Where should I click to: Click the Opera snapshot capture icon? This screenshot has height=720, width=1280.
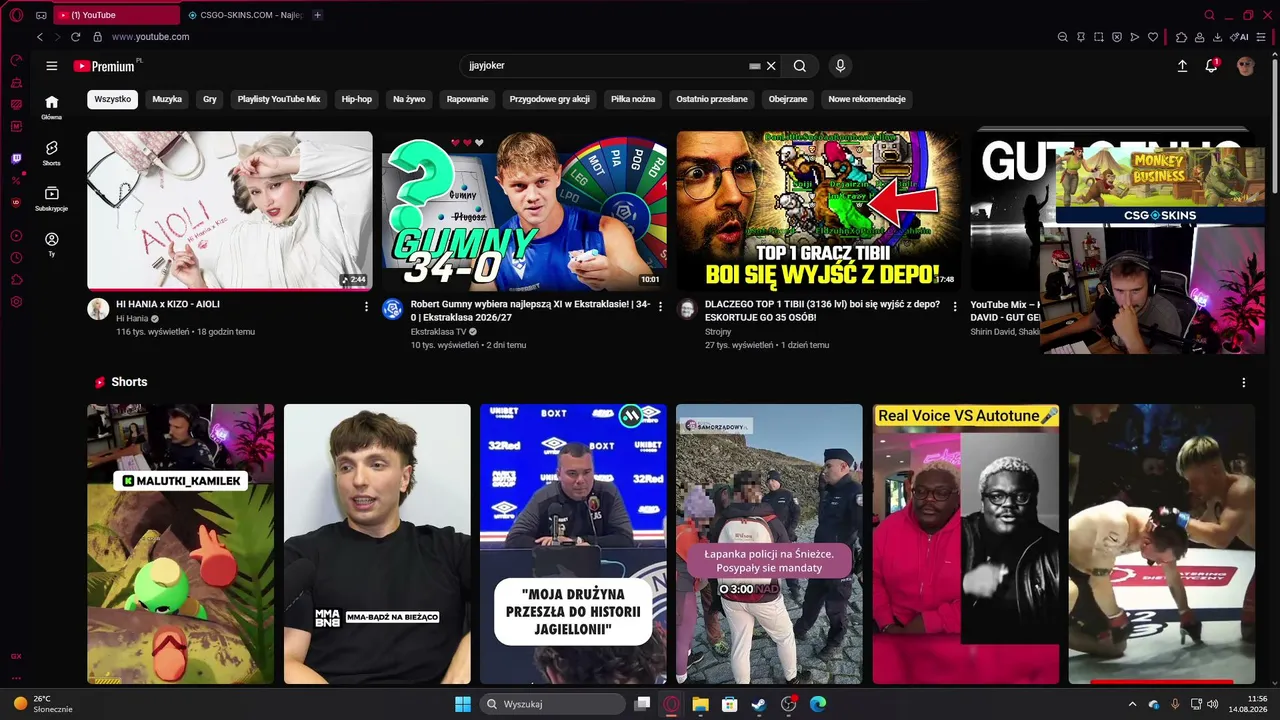[1098, 37]
